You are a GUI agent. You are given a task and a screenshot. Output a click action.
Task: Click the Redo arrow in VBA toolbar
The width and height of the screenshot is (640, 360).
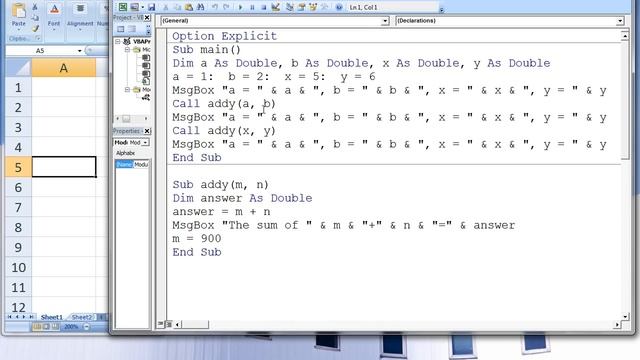pyautogui.click(x=226, y=7)
